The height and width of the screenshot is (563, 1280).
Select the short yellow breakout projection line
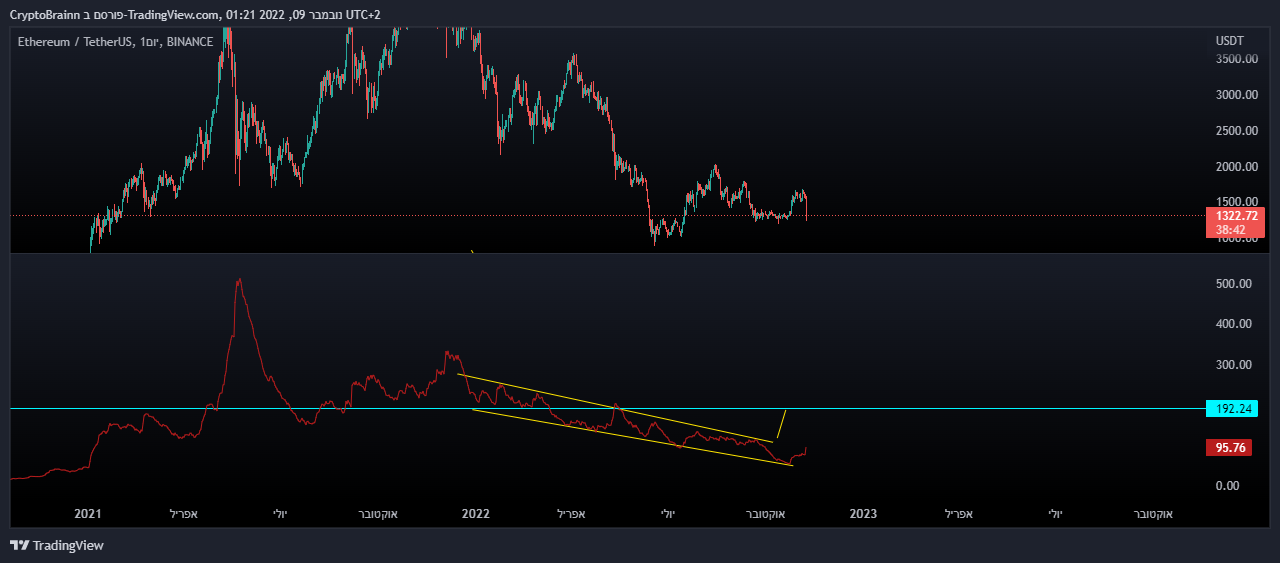[x=781, y=425]
